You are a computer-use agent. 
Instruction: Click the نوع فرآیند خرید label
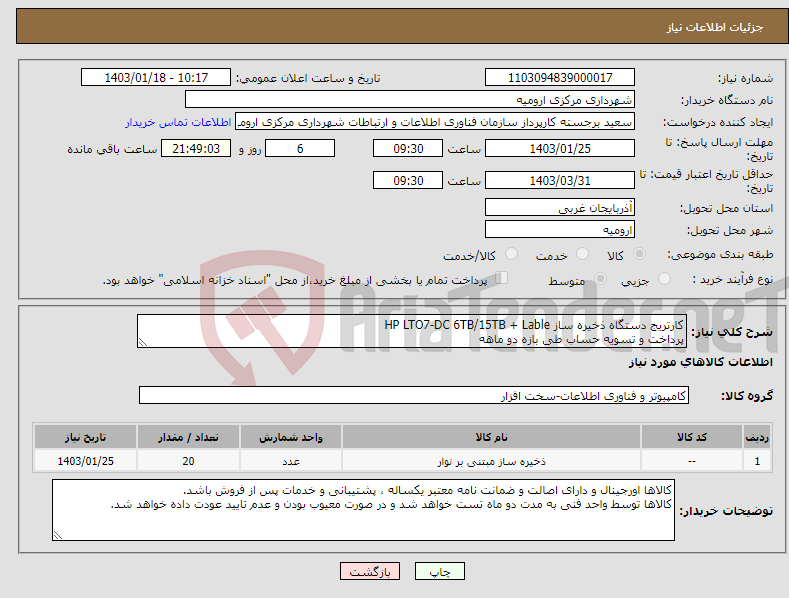coord(733,279)
